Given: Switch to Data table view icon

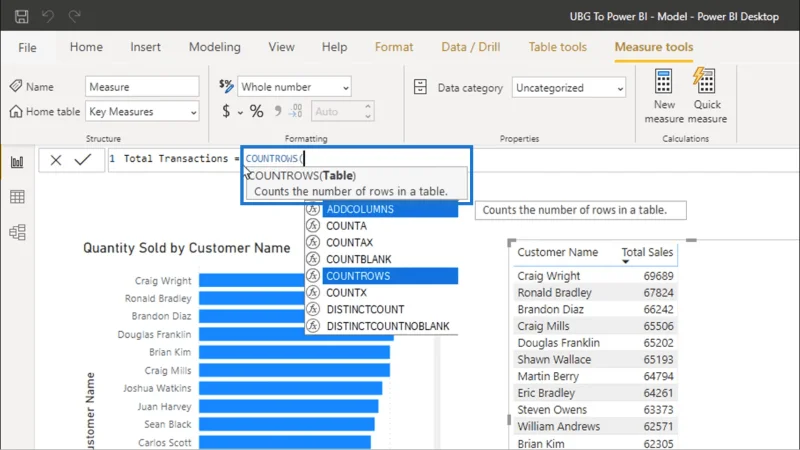Looking at the screenshot, I should [17, 197].
